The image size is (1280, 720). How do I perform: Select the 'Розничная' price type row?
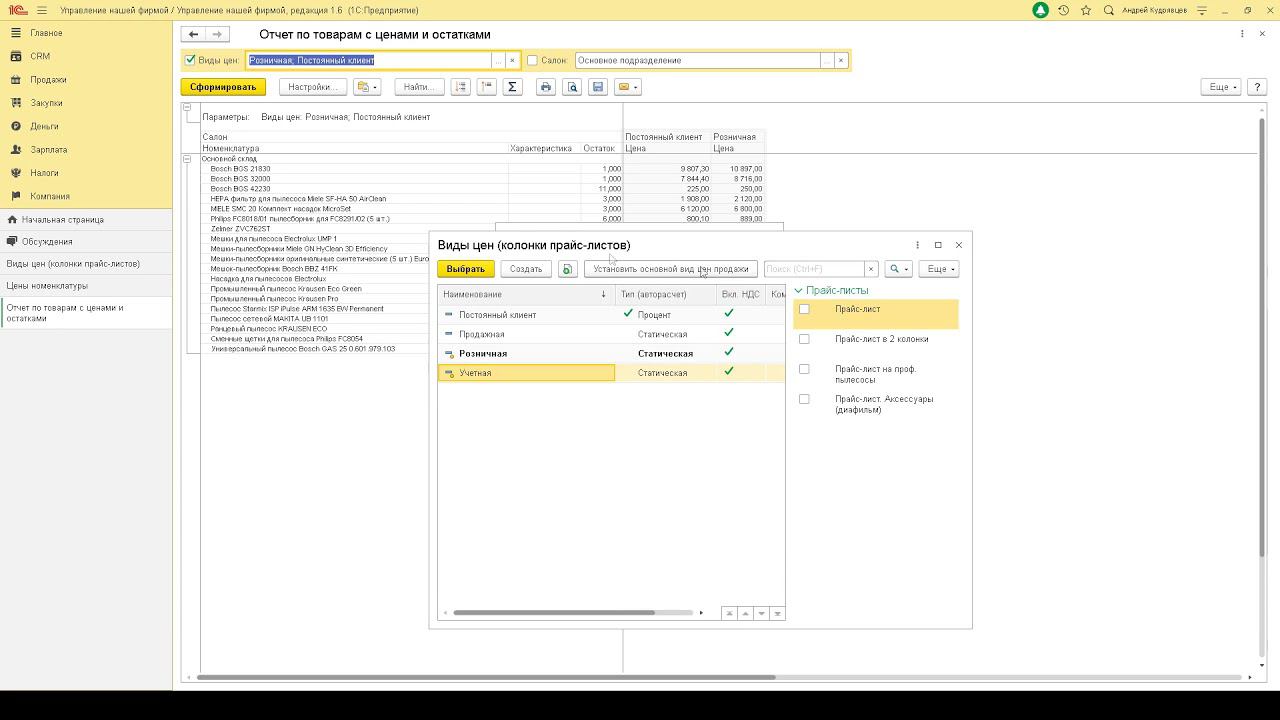click(x=611, y=353)
